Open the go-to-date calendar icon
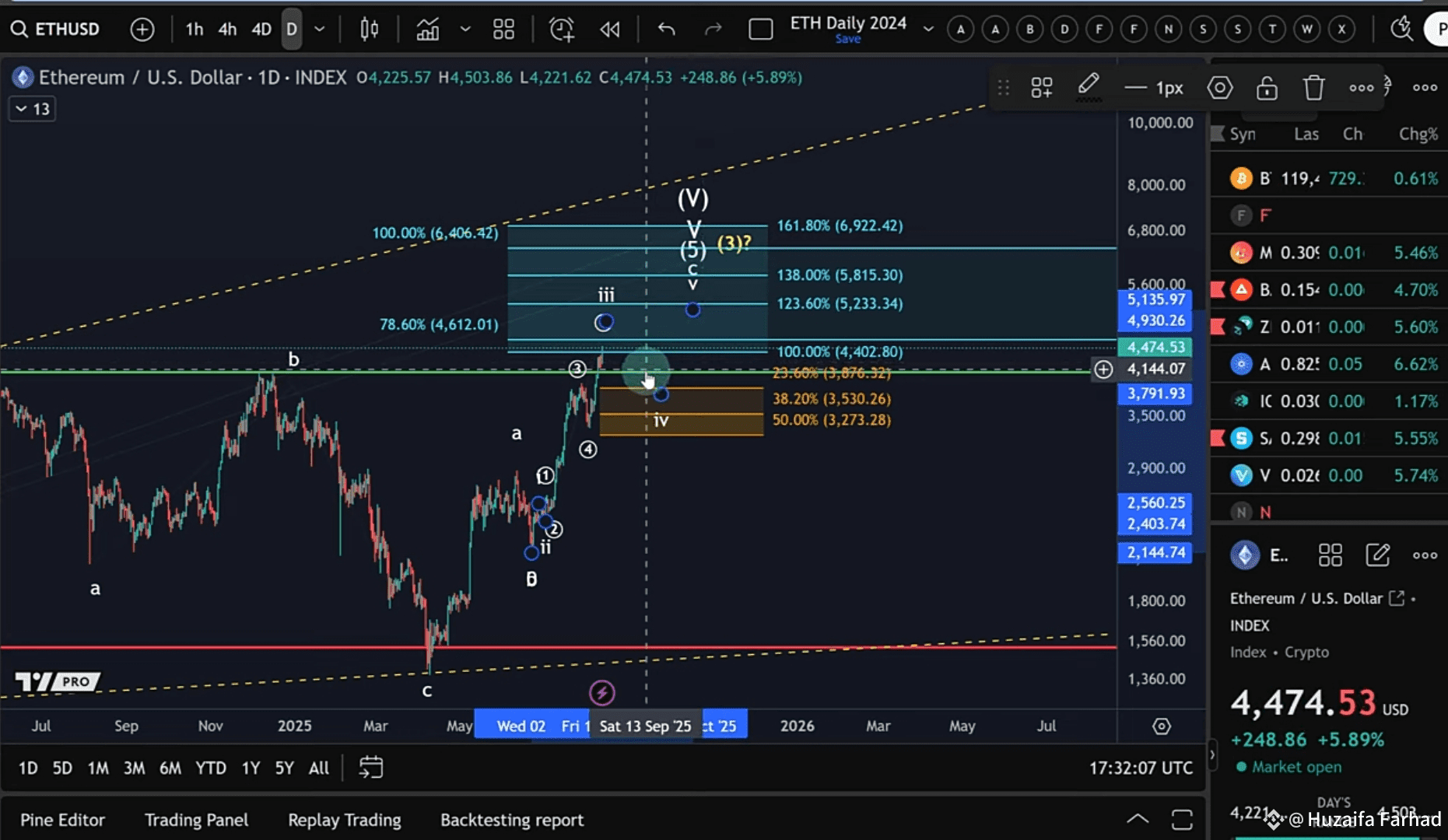1448x840 pixels. [x=371, y=768]
